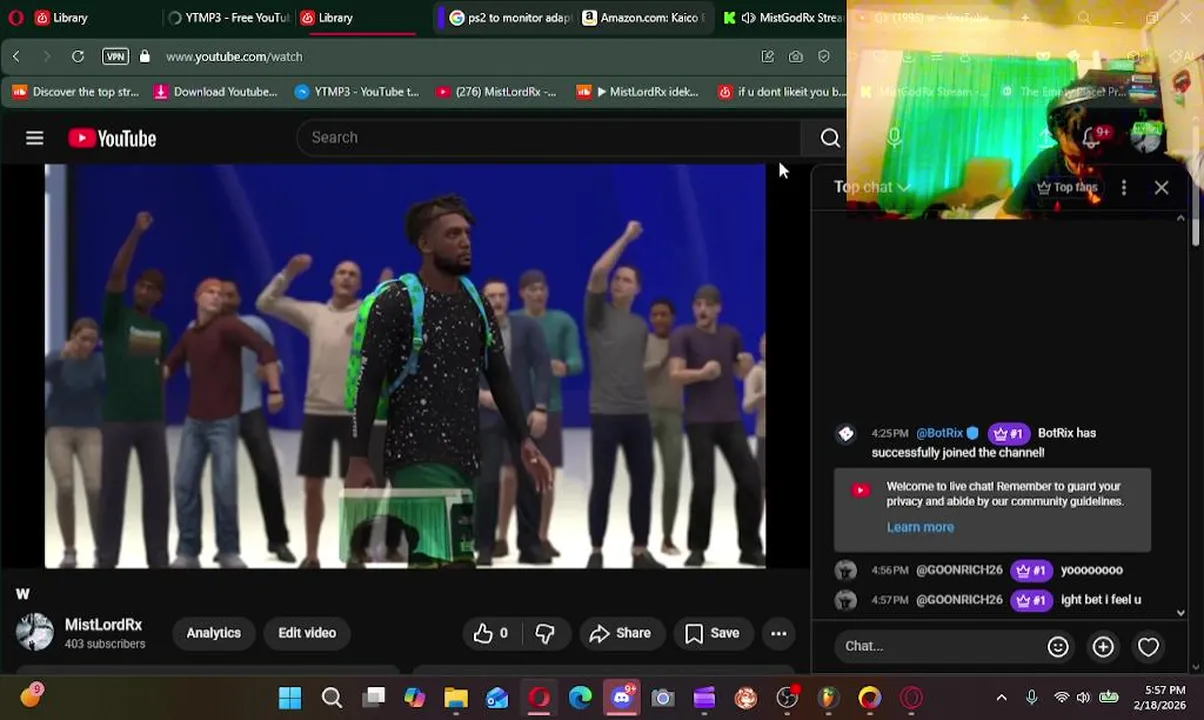This screenshot has width=1204, height=720.
Task: Send a heart reaction in chat
Action: (1148, 647)
